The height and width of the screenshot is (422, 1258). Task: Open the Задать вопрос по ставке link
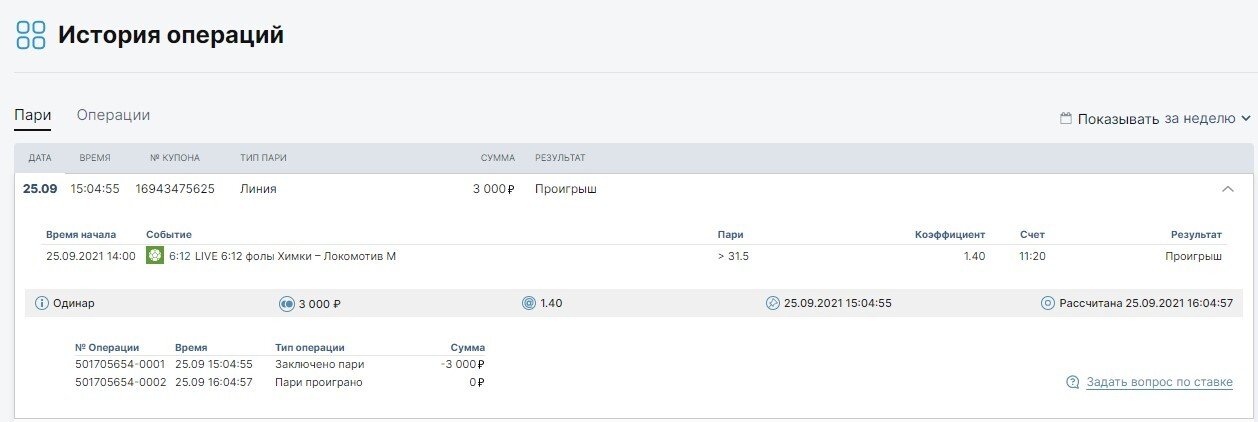point(1159,382)
